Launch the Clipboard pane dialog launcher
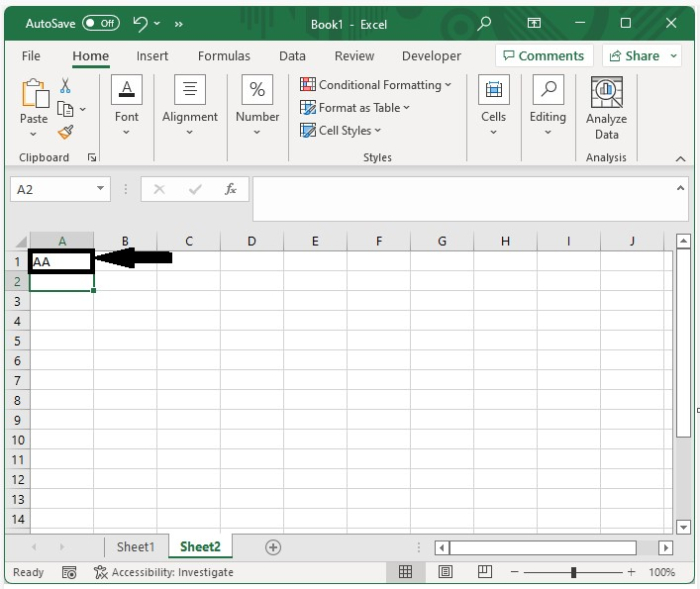The width and height of the screenshot is (700, 589). pos(92,157)
